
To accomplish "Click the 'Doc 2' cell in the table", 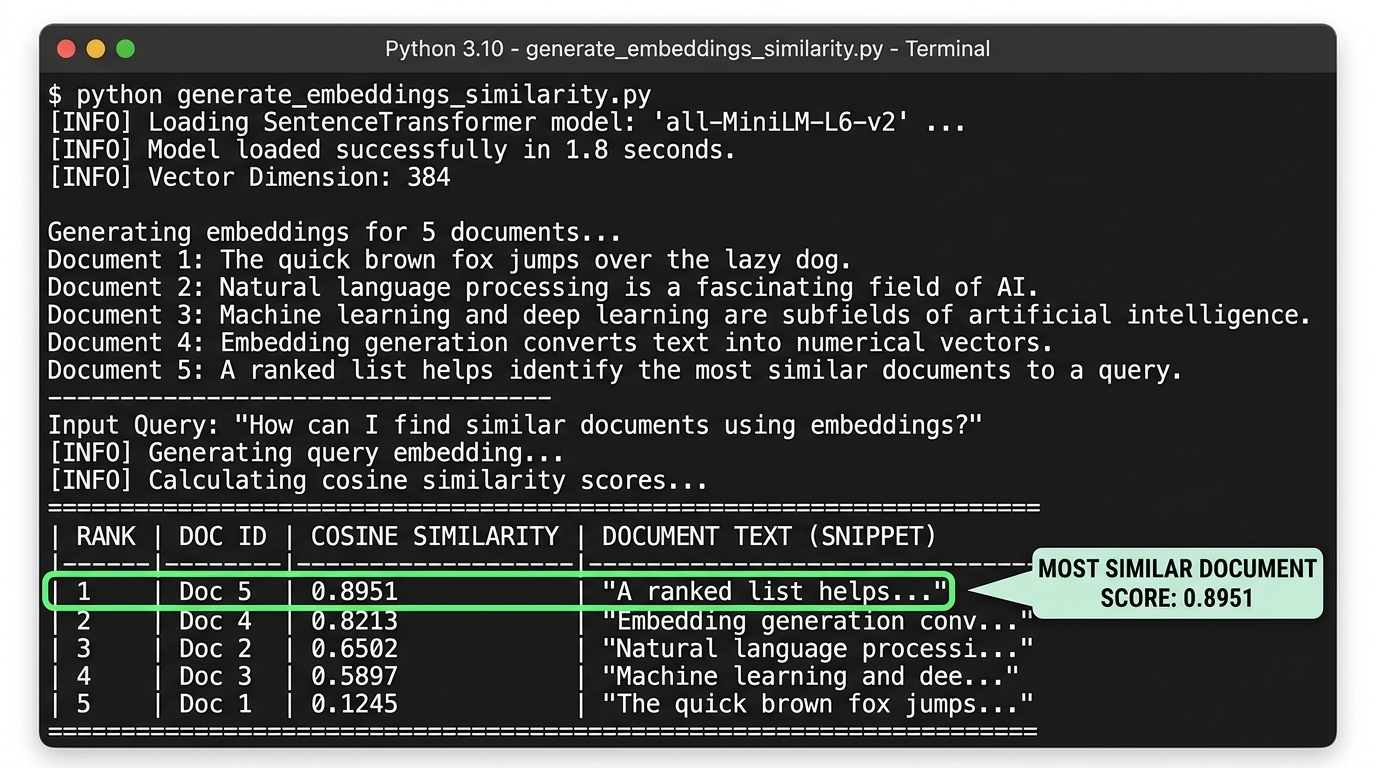I will [216, 649].
